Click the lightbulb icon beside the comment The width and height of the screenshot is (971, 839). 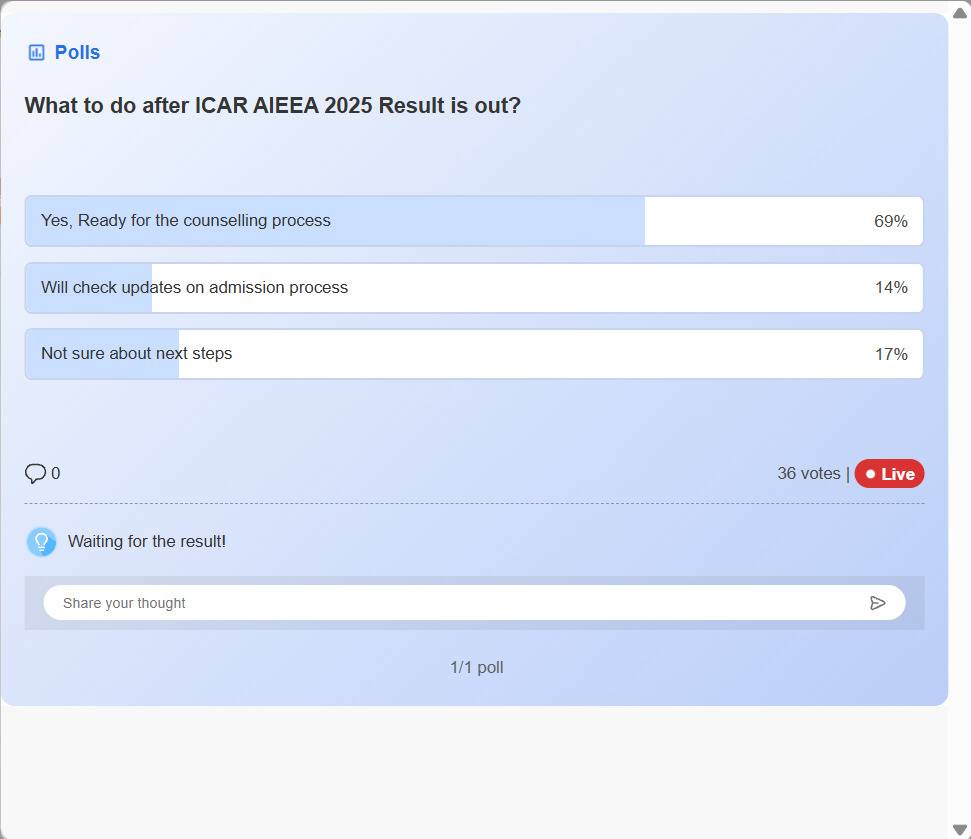point(42,542)
